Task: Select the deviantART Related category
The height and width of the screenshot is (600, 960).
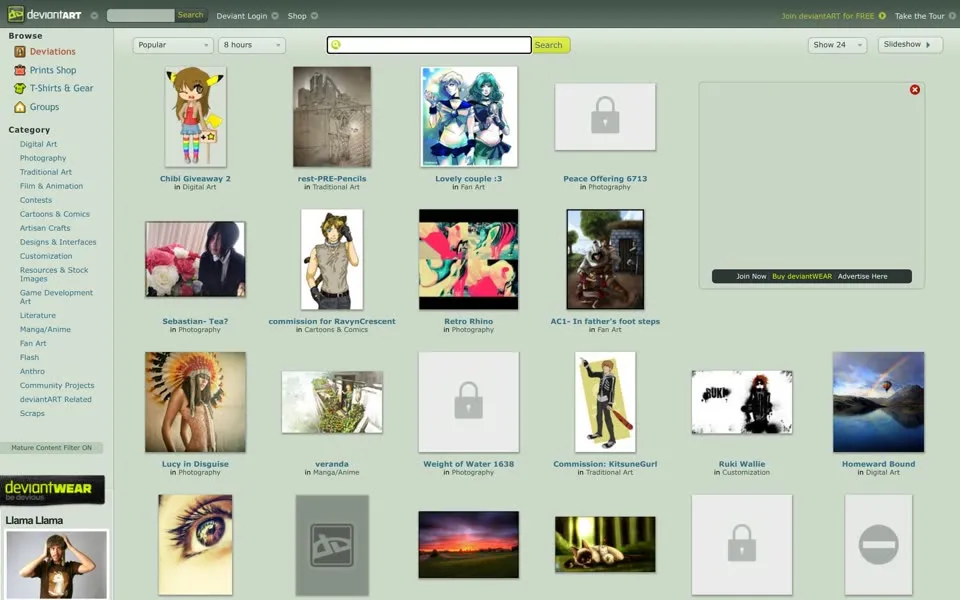Action: [56, 400]
